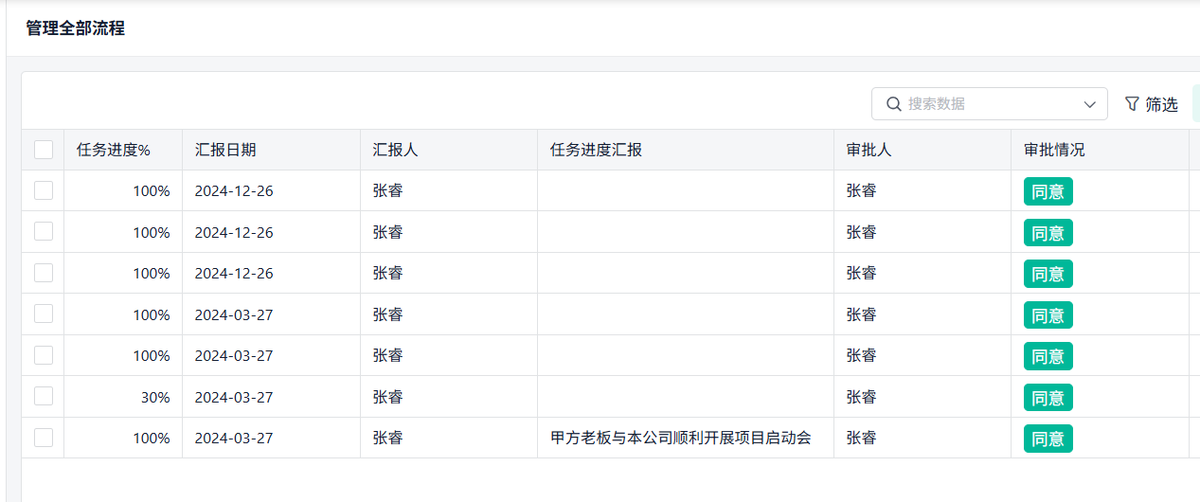The image size is (1200, 502).
Task: Select the 任务进度汇报 column header
Action: pyautogui.click(x=596, y=150)
